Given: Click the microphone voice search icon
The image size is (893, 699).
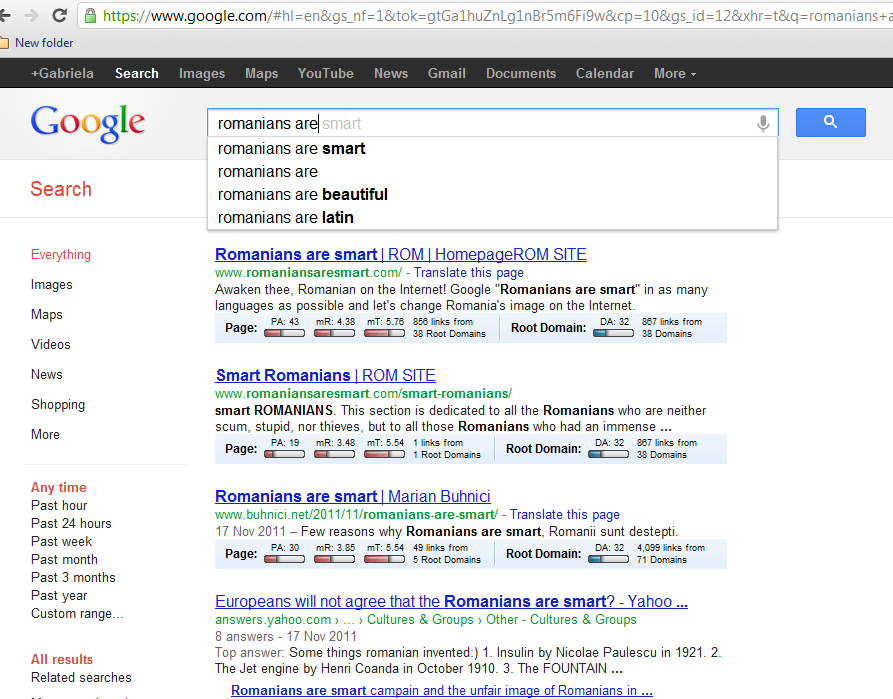Looking at the screenshot, I should [x=763, y=123].
